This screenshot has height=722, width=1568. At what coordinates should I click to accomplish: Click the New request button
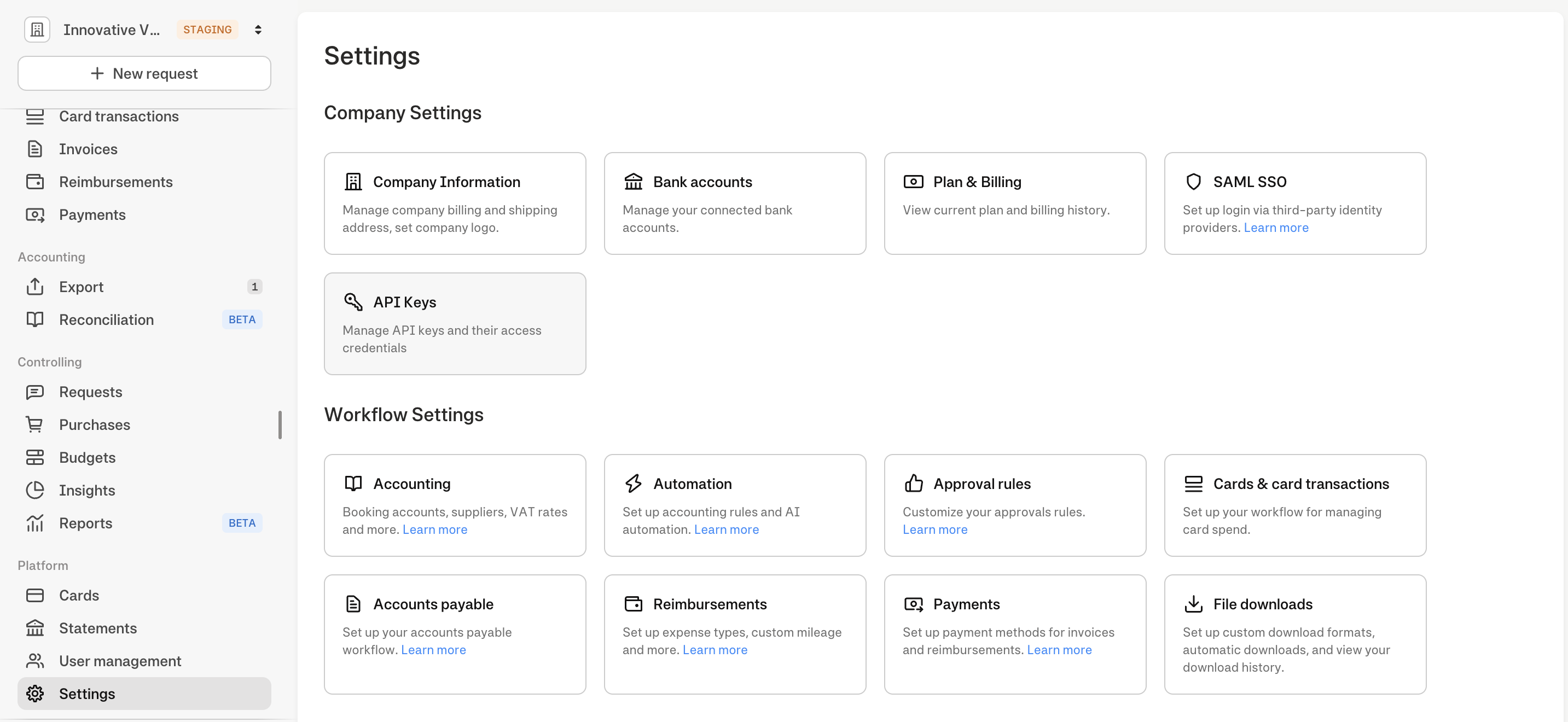coord(144,73)
